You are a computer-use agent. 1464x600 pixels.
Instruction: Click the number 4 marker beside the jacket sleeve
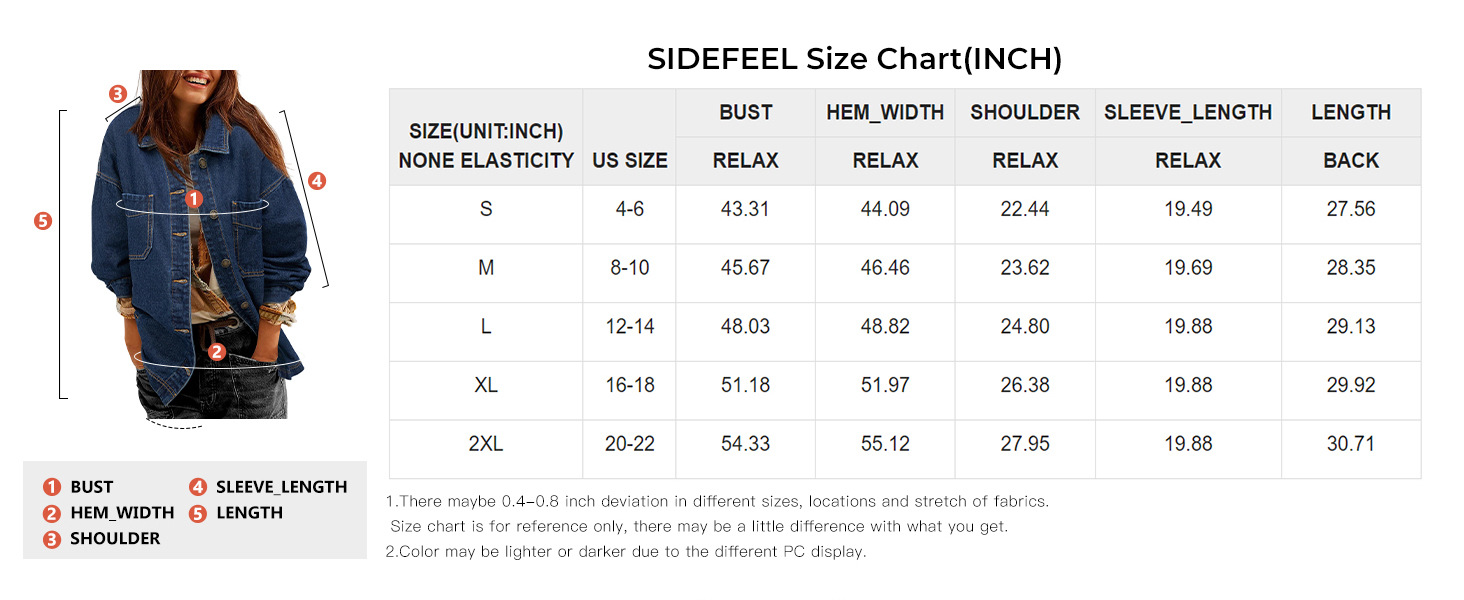tap(316, 181)
